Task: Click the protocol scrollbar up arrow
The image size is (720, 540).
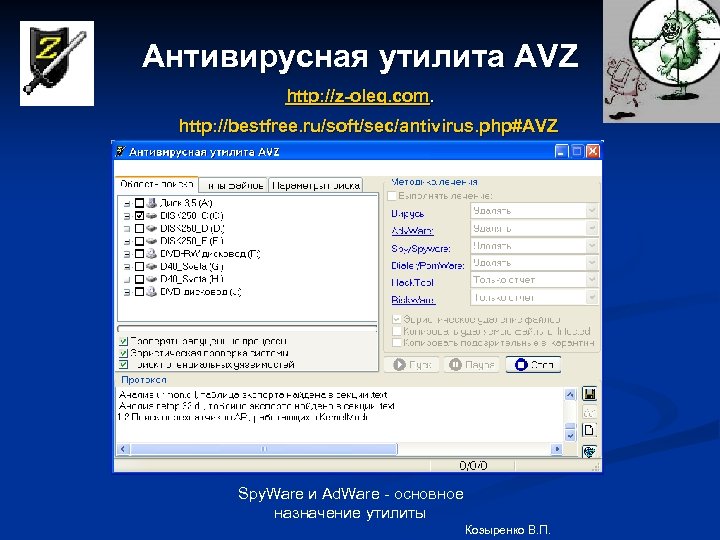Action: (x=570, y=394)
